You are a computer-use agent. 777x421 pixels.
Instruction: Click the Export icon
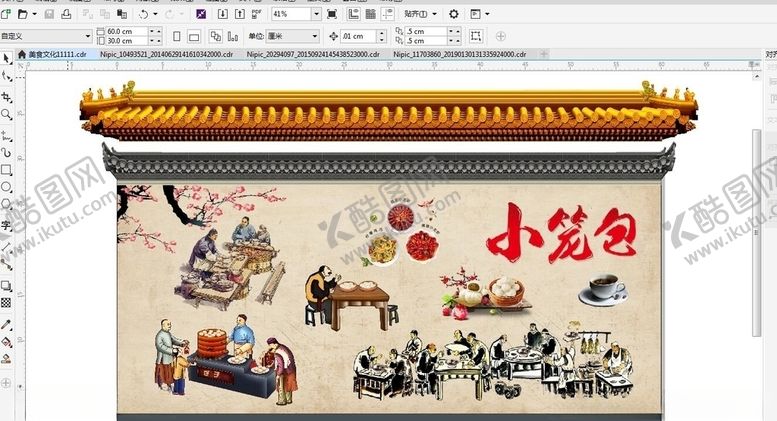240,14
